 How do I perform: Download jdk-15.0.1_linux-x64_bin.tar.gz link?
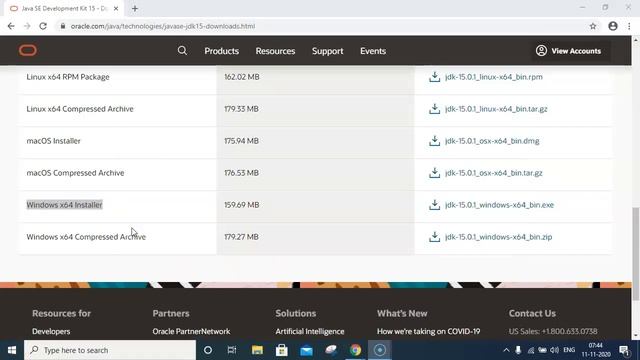click(496, 109)
